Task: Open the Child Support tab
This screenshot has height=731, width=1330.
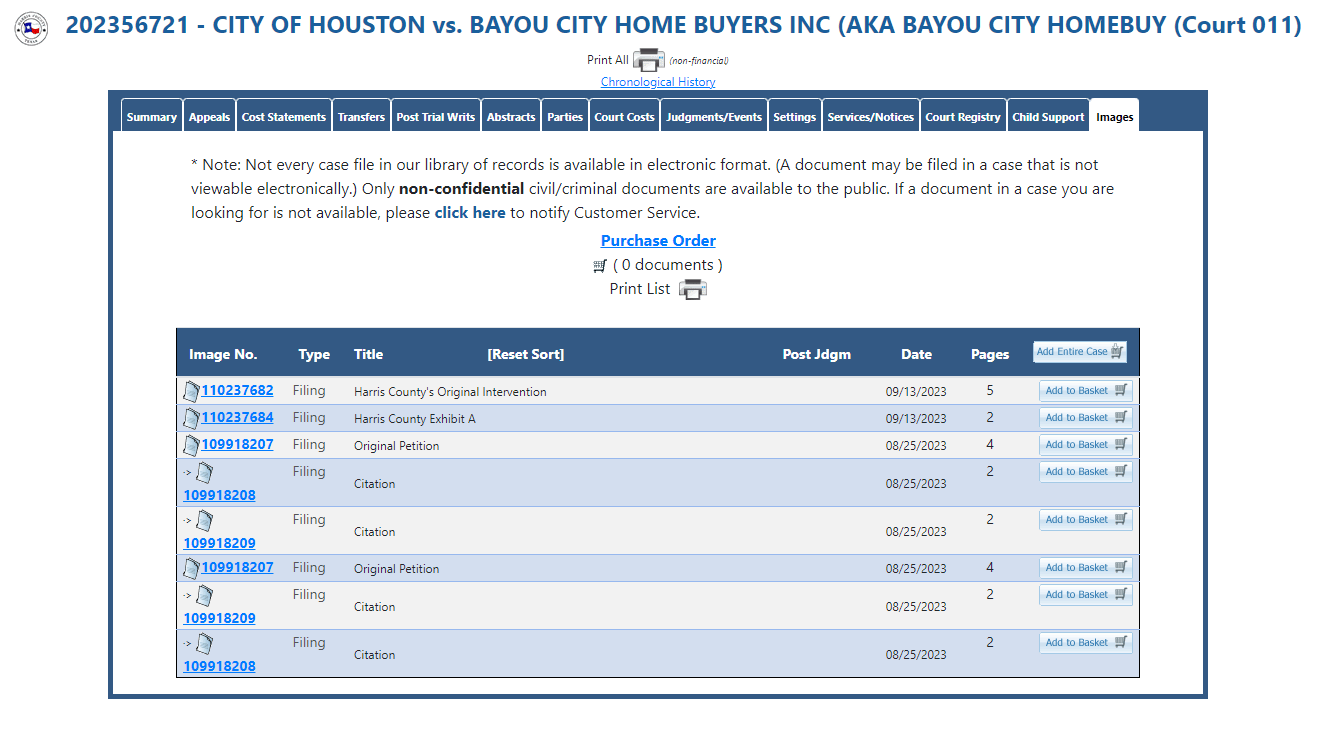Action: [x=1048, y=117]
